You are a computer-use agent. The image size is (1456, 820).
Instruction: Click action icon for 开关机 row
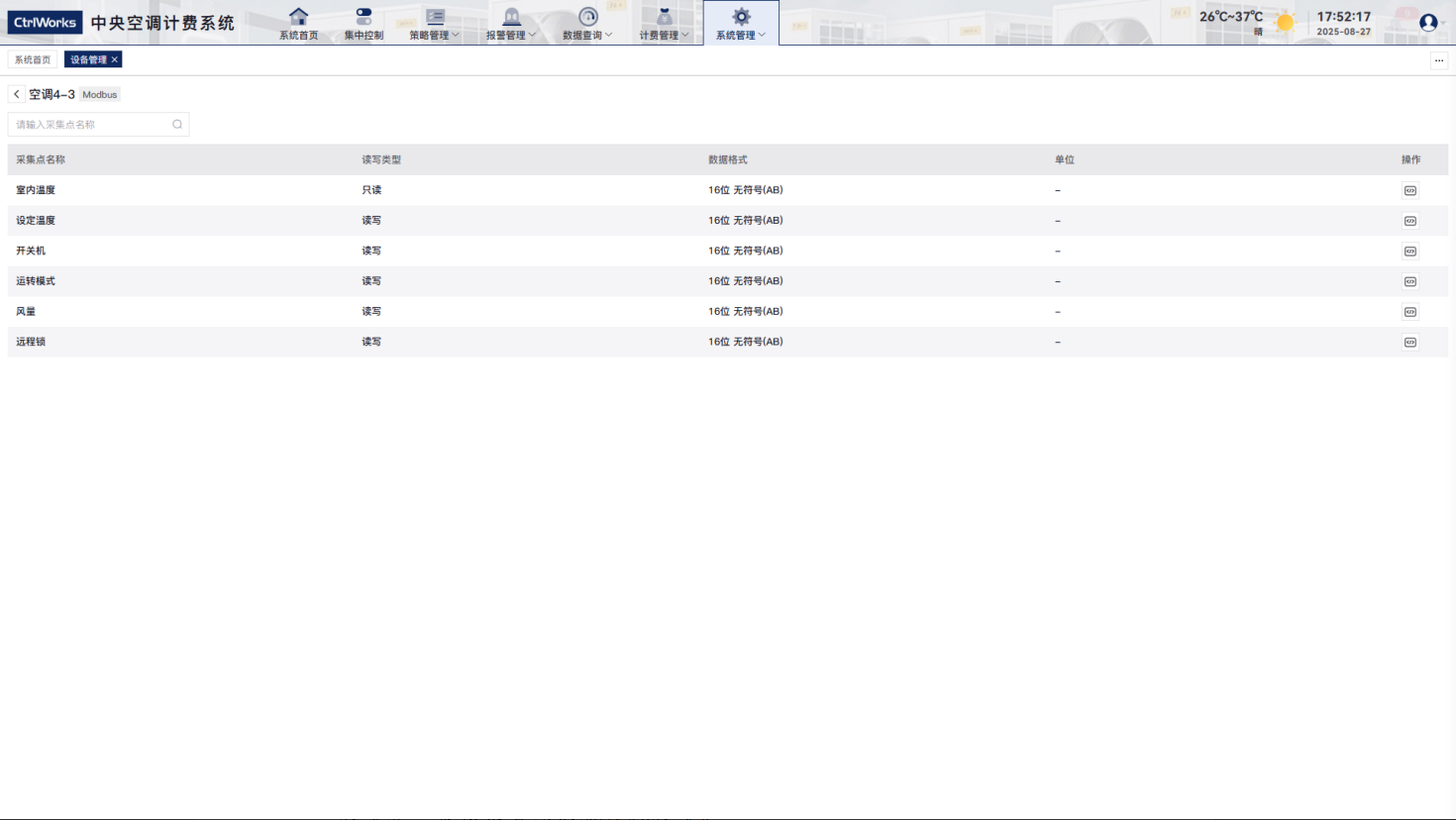[1409, 252]
